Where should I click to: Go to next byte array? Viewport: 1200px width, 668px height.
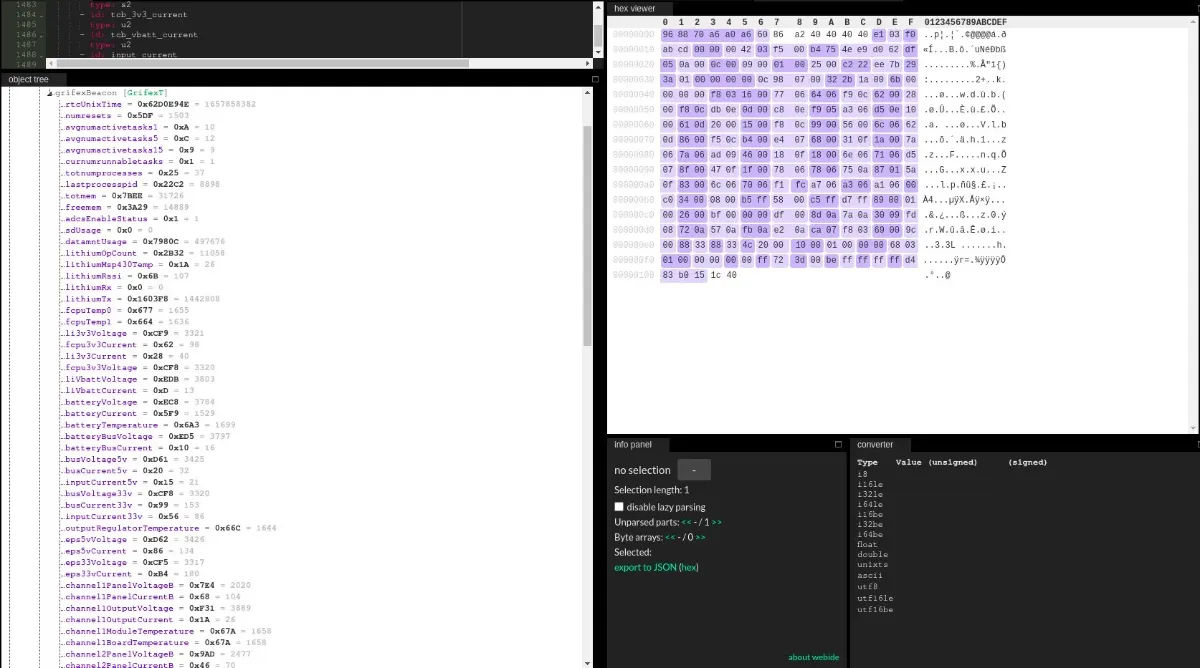(x=700, y=537)
